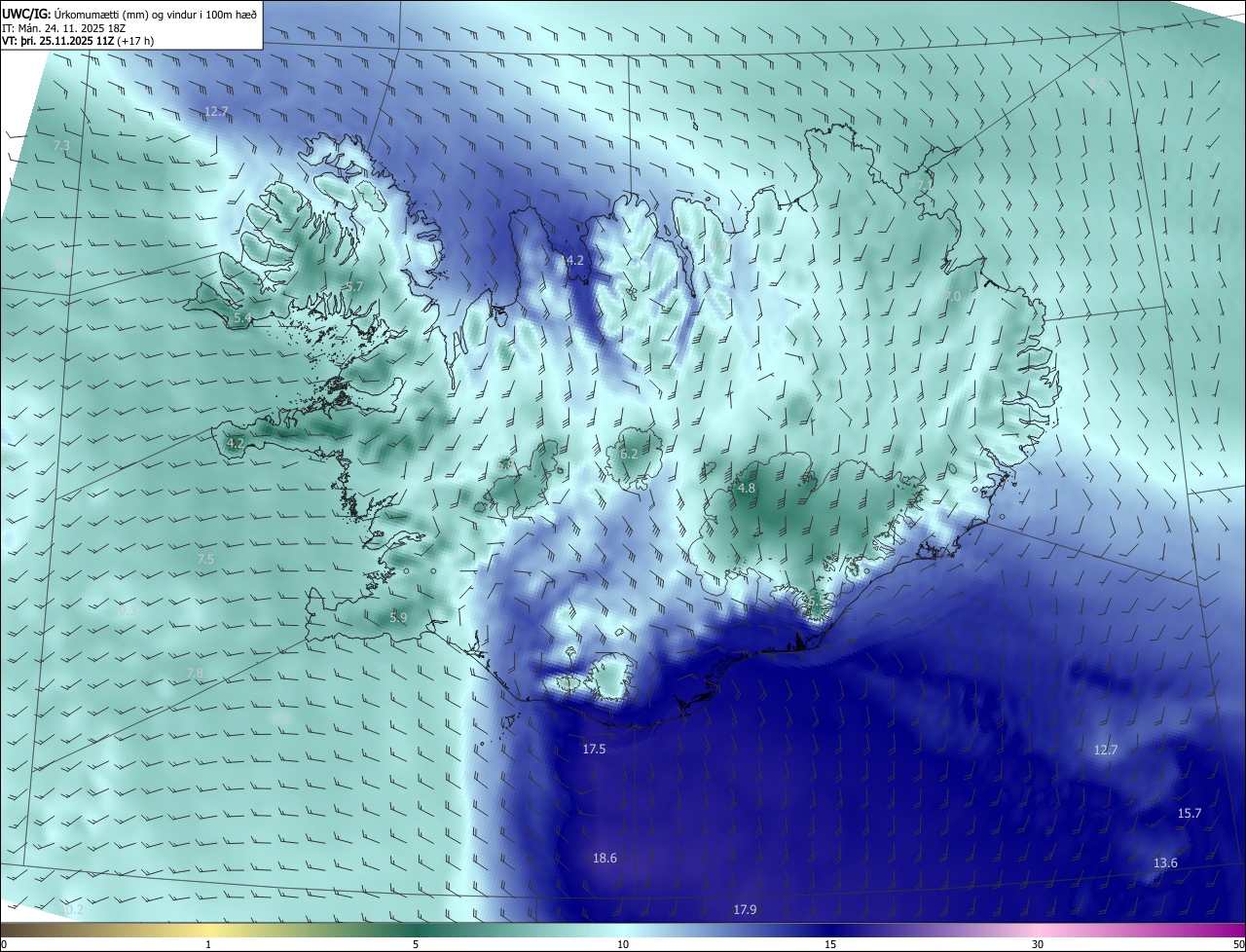Click the legend tick label 5

(416, 944)
